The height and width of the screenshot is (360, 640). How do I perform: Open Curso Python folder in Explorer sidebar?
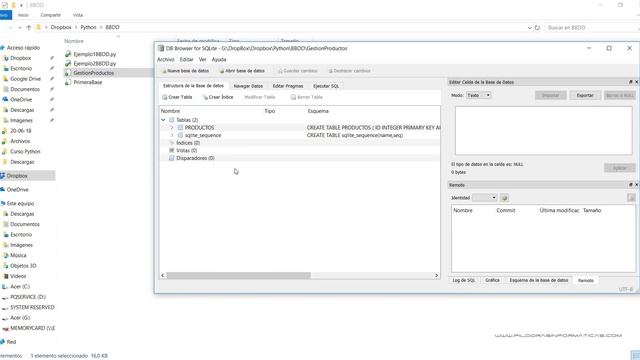point(25,151)
